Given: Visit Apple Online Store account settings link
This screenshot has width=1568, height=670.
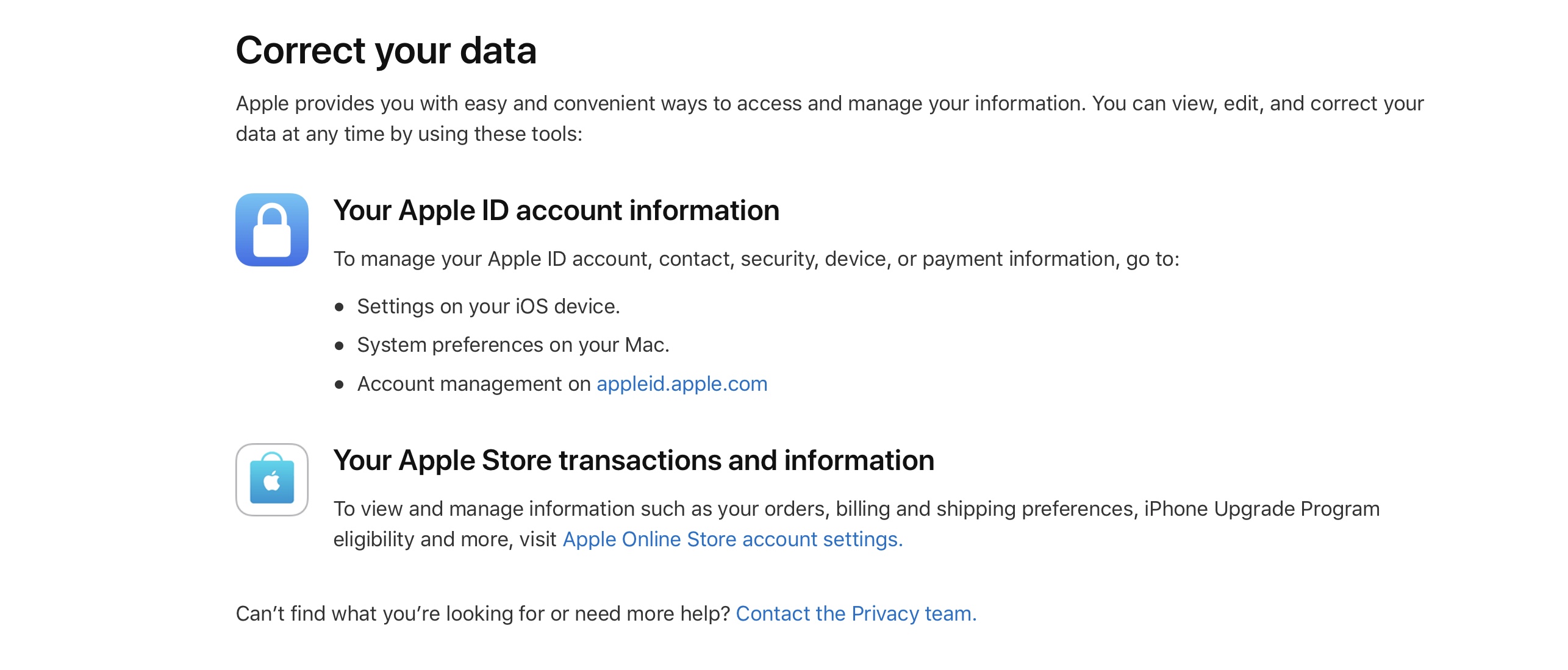Looking at the screenshot, I should 732,540.
